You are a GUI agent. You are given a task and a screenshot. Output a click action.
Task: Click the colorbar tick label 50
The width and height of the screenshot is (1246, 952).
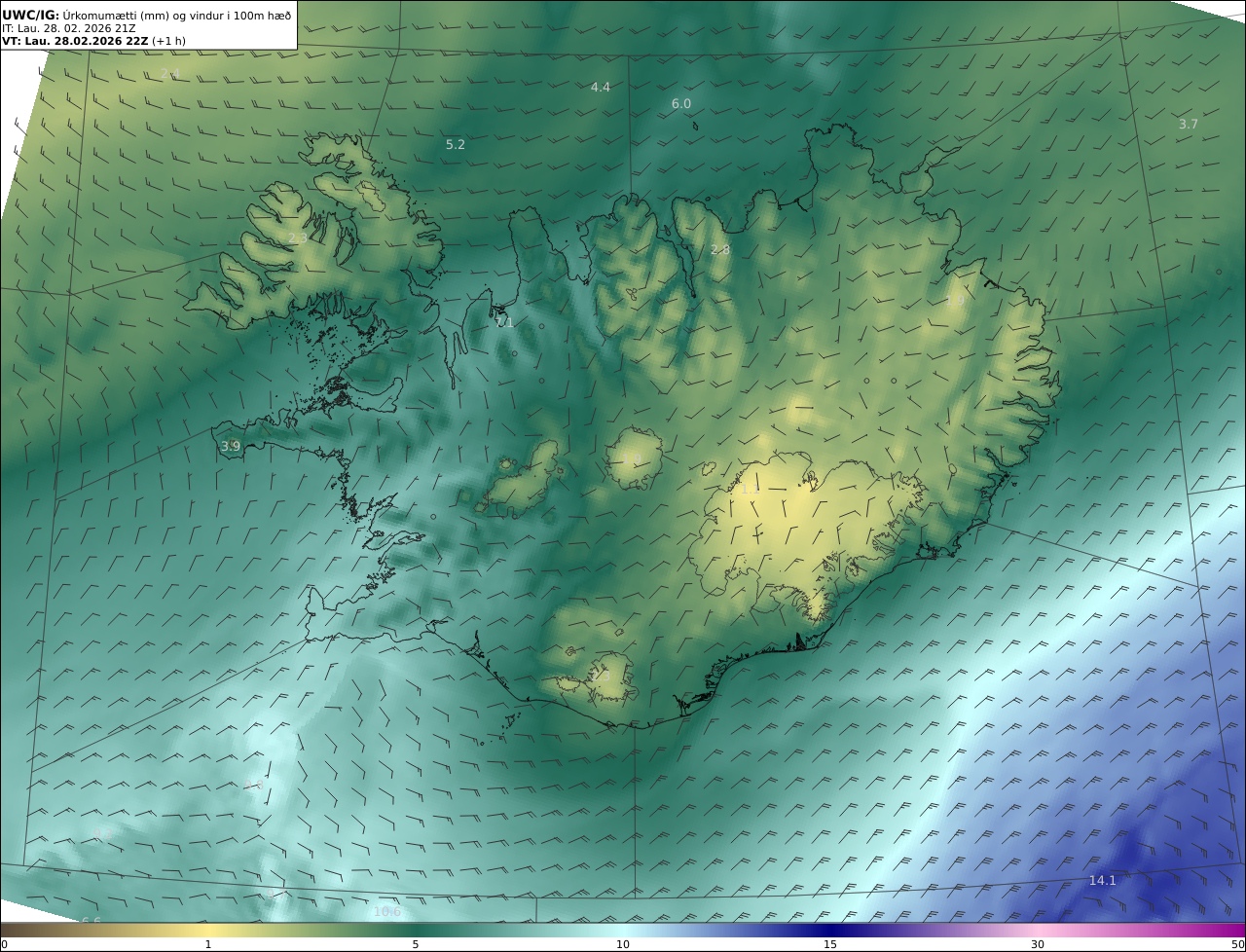[x=1238, y=944]
